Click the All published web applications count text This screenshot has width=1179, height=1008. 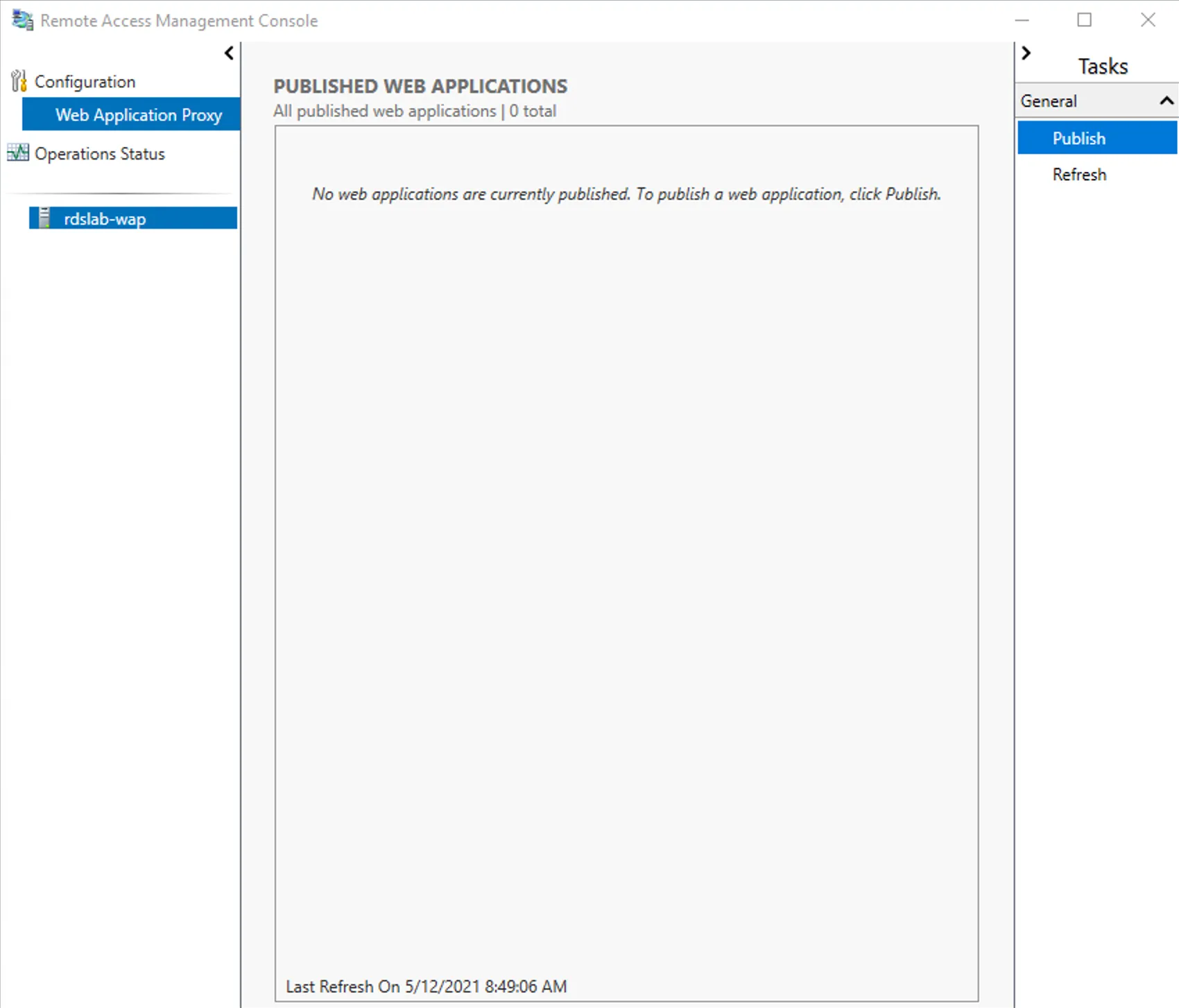415,111
